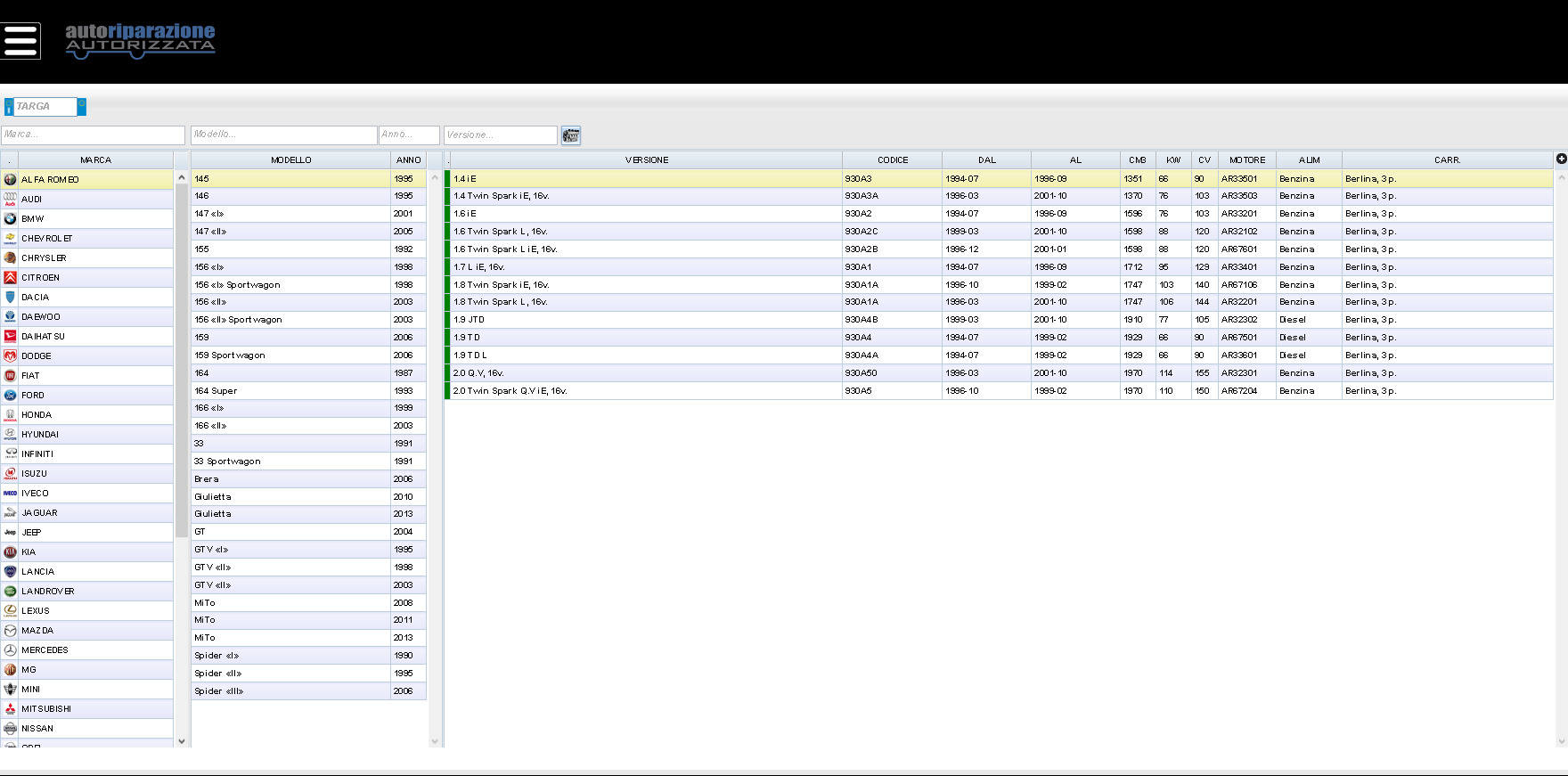Click the Lancia brand logo

point(10,571)
